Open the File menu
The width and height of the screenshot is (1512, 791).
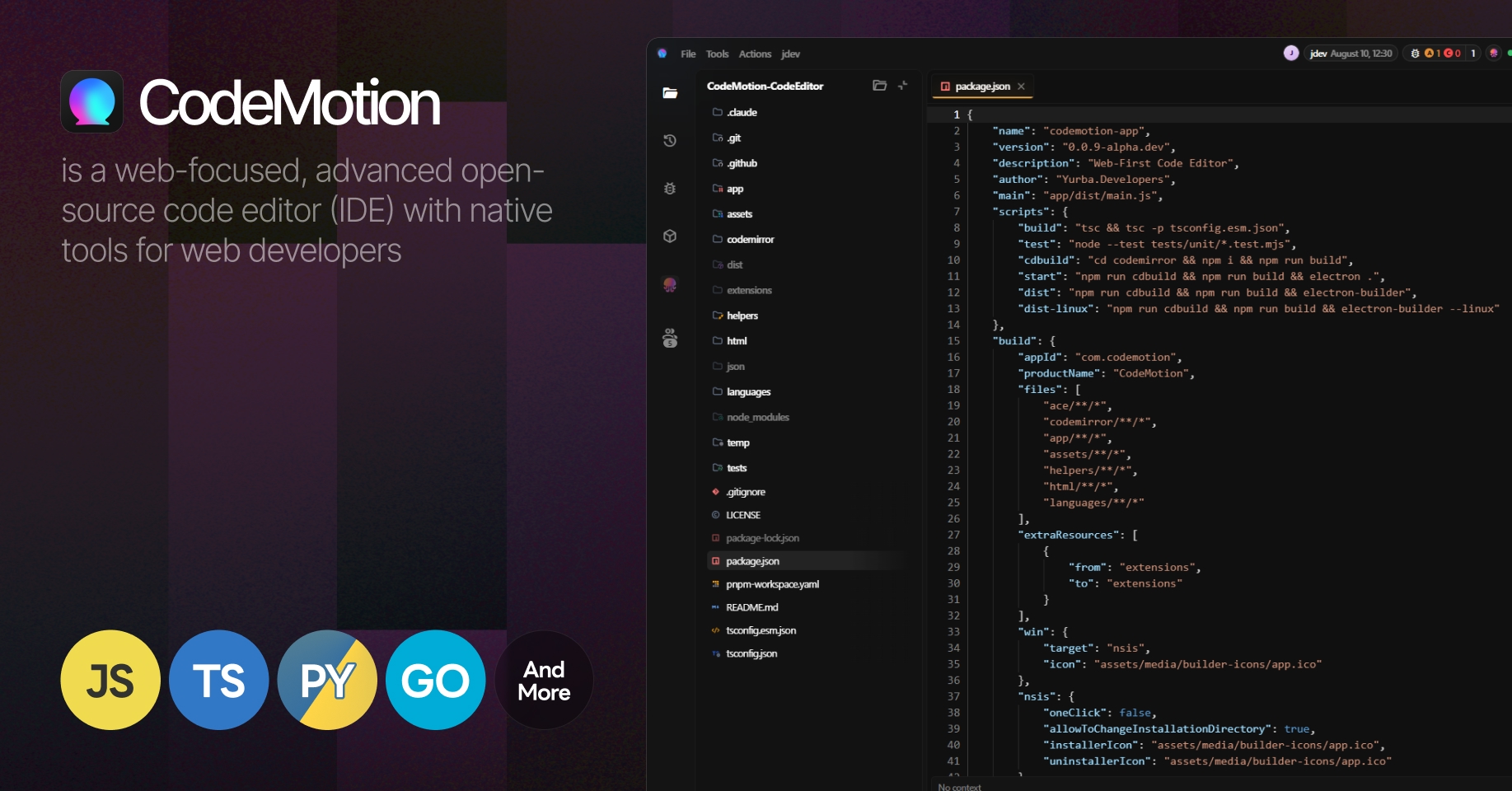coord(688,54)
